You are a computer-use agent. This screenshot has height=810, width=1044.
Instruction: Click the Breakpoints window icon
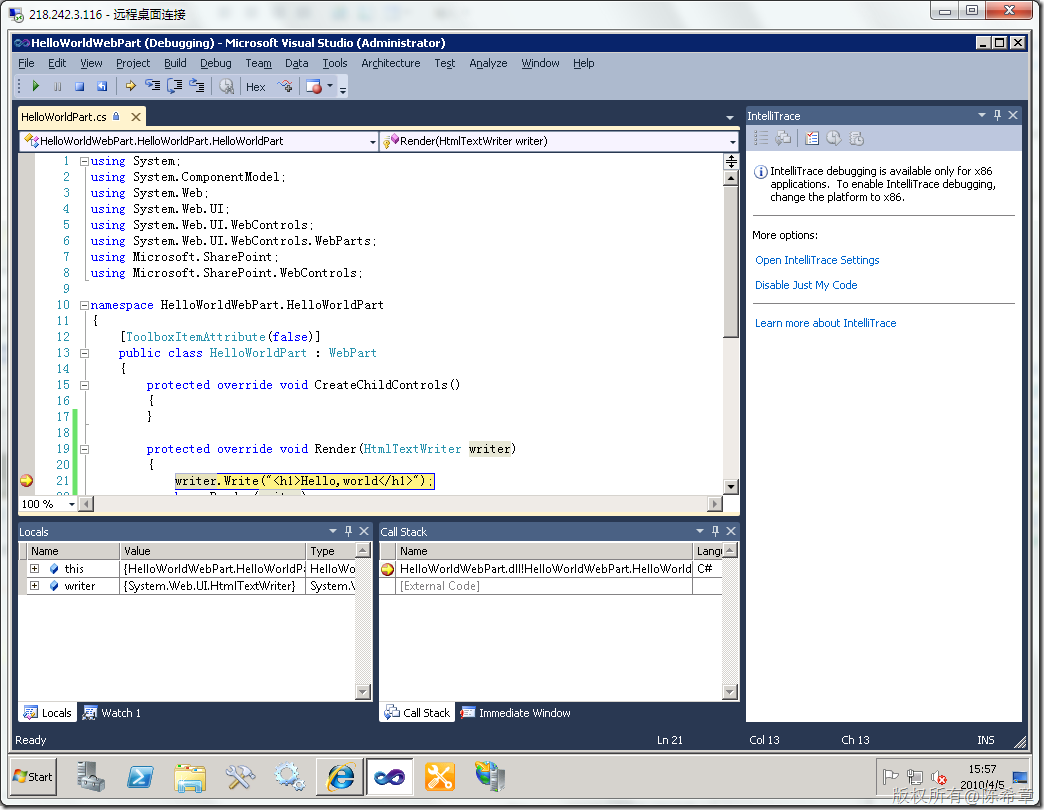314,87
